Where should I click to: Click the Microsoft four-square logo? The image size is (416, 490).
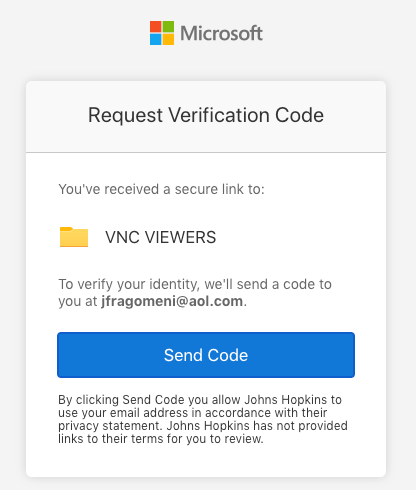tap(162, 33)
